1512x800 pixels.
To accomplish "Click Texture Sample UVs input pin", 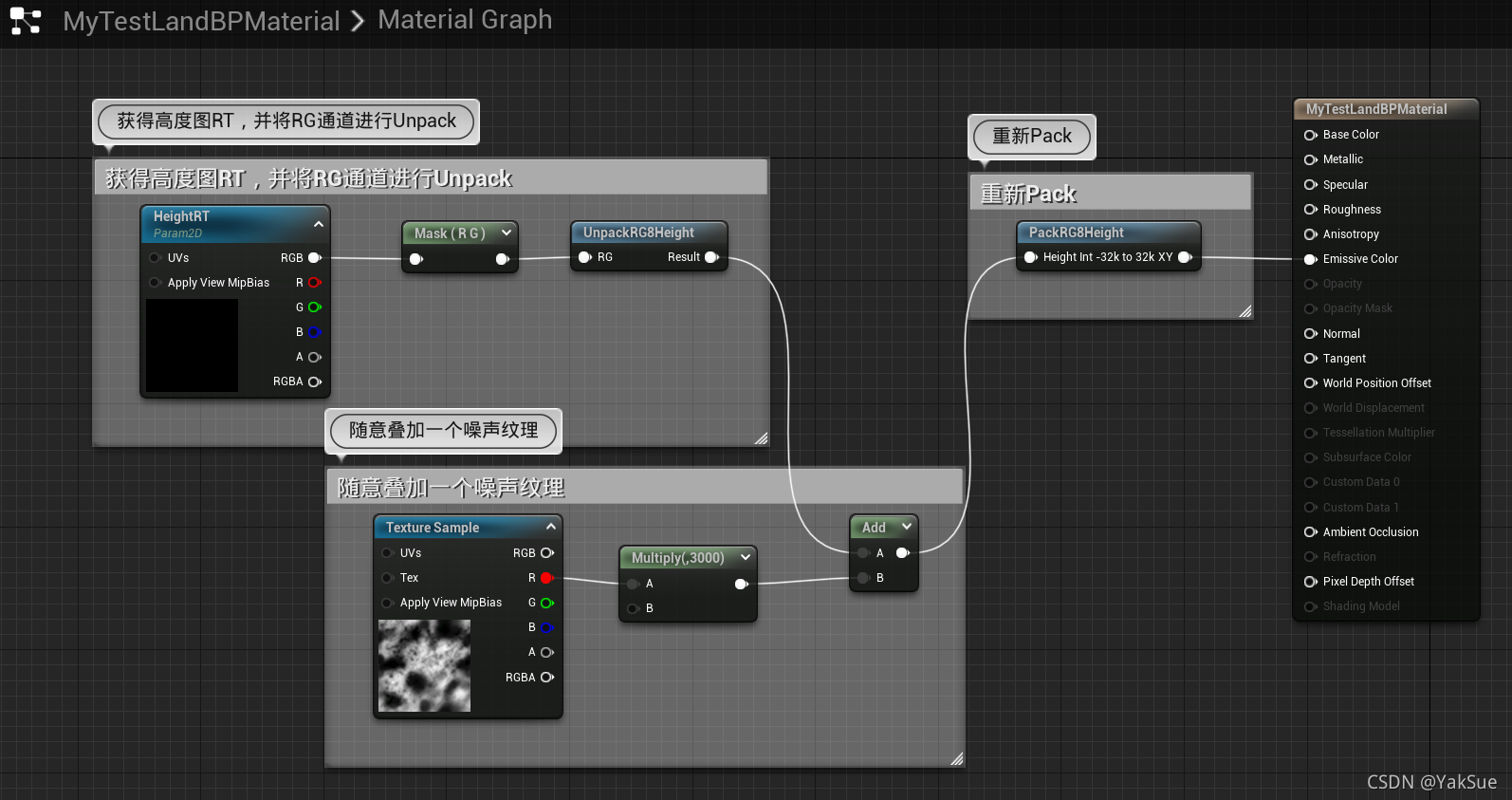I will 387,553.
